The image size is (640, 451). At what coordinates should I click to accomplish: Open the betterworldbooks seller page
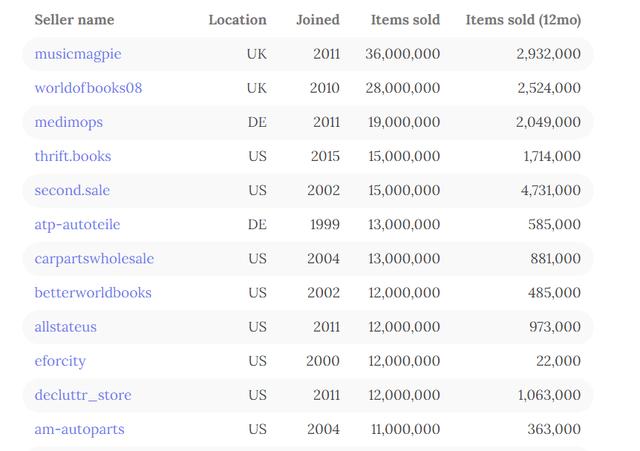93,293
